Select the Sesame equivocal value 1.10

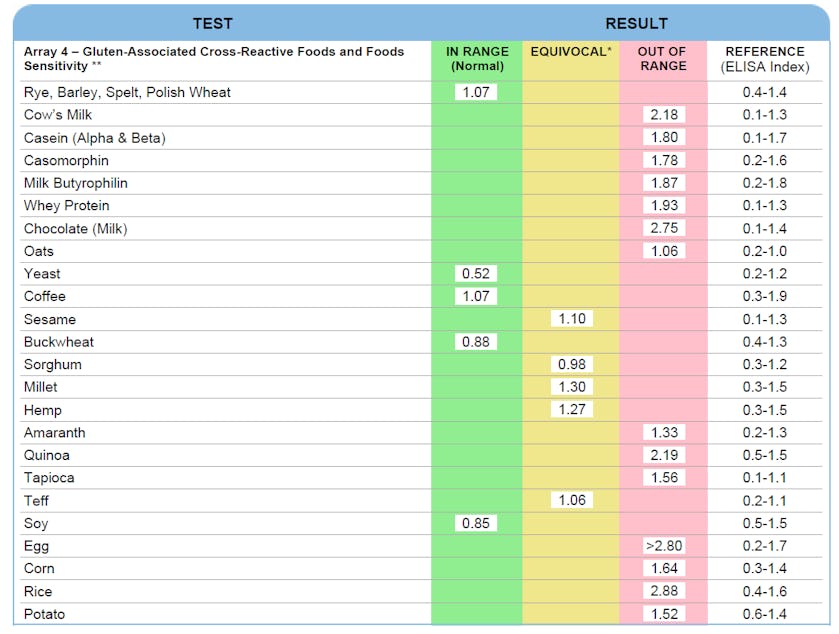click(x=572, y=319)
